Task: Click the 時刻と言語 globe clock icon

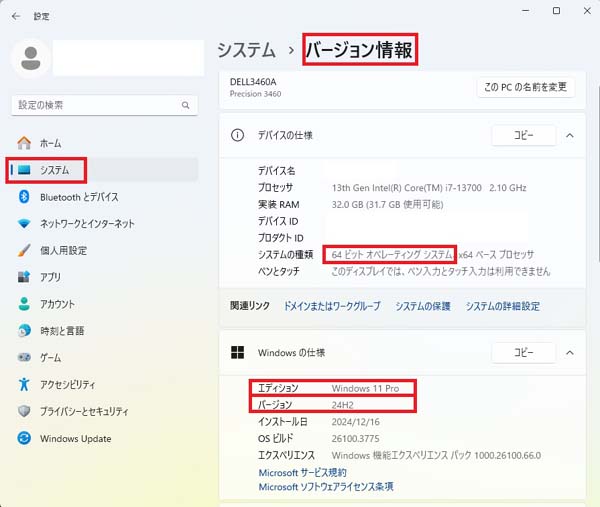Action: click(x=24, y=330)
